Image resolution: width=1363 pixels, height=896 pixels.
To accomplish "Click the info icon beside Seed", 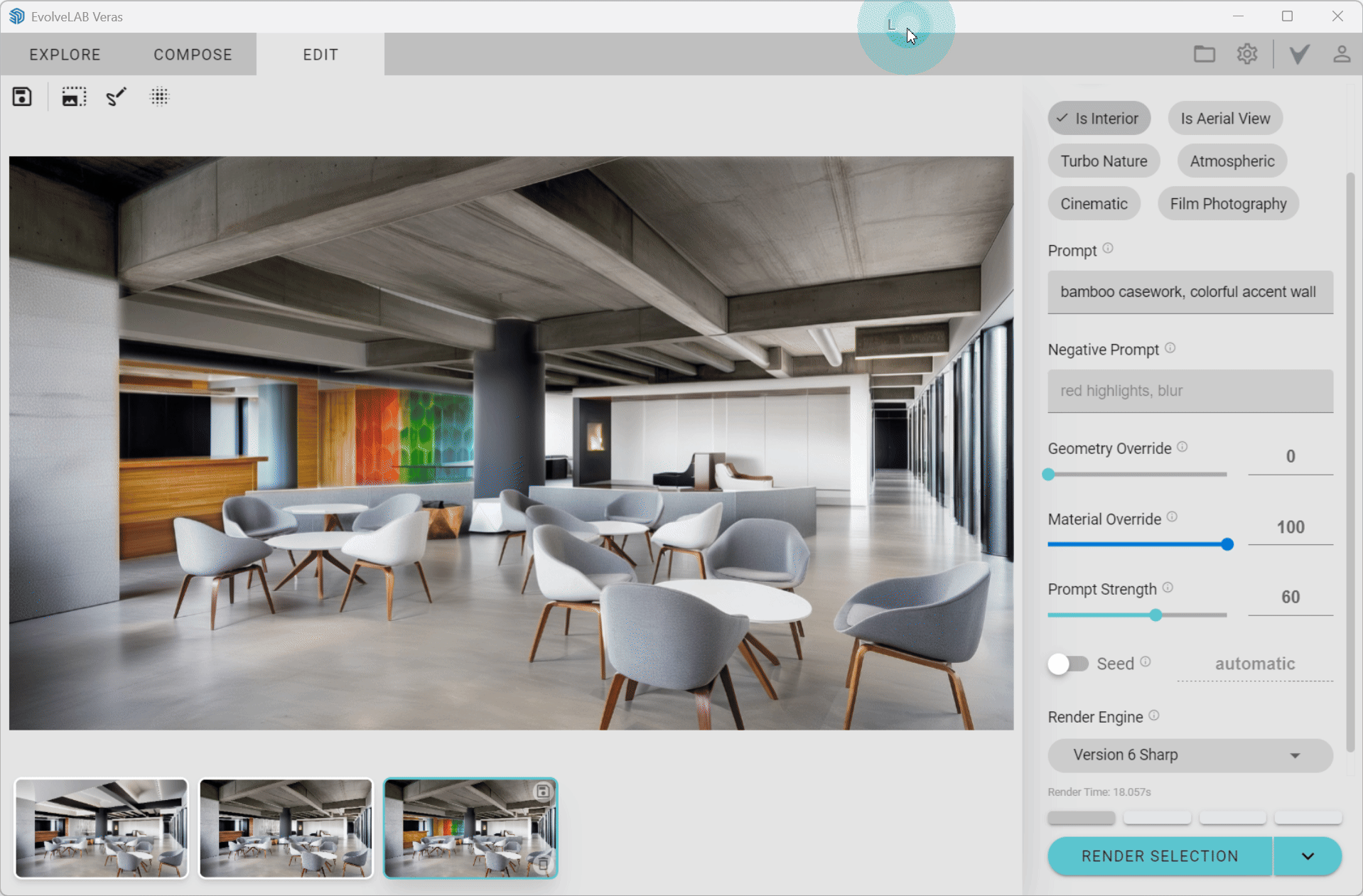I will [x=1146, y=662].
